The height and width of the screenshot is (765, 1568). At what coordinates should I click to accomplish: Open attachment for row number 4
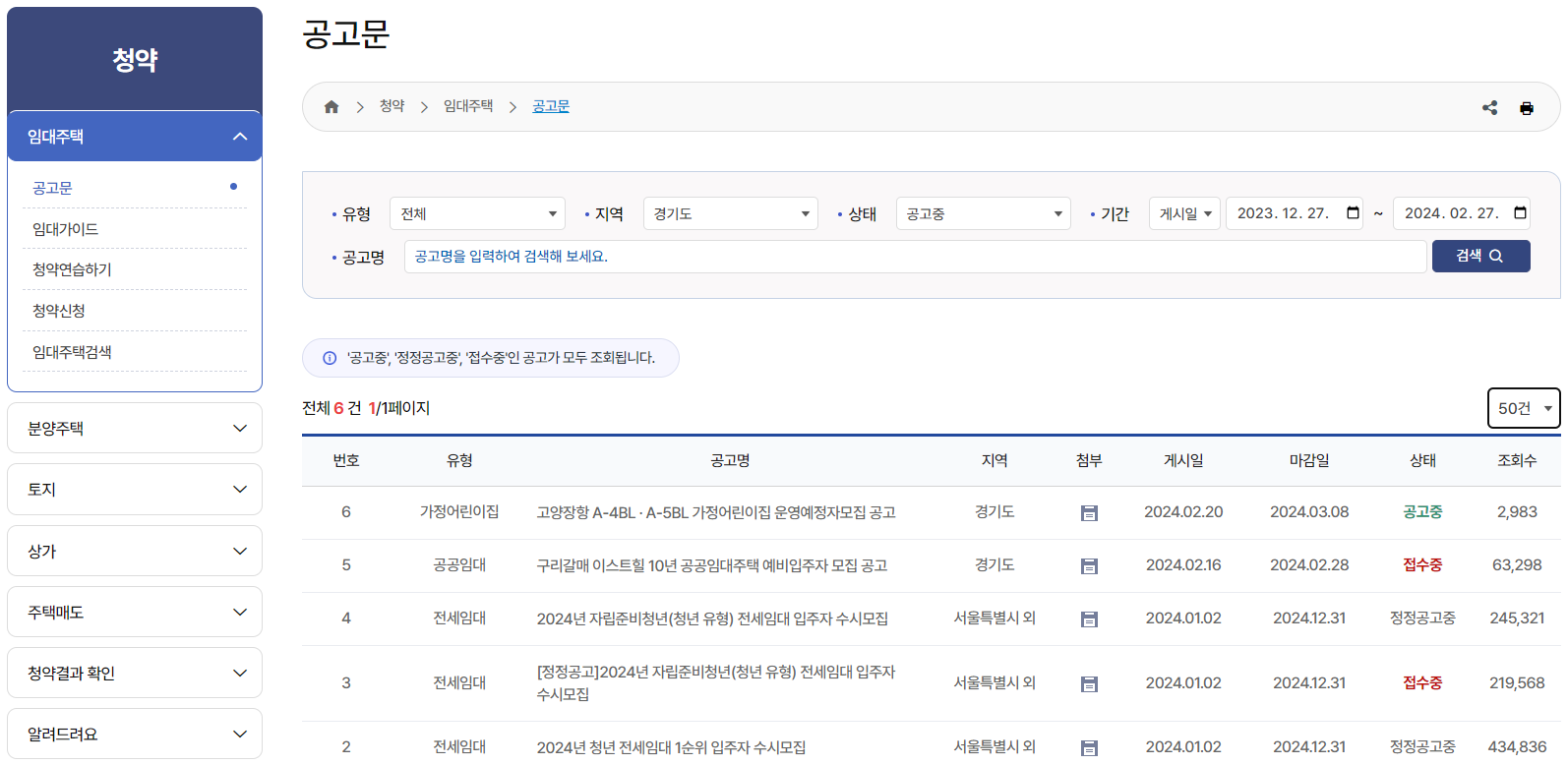[x=1089, y=619]
